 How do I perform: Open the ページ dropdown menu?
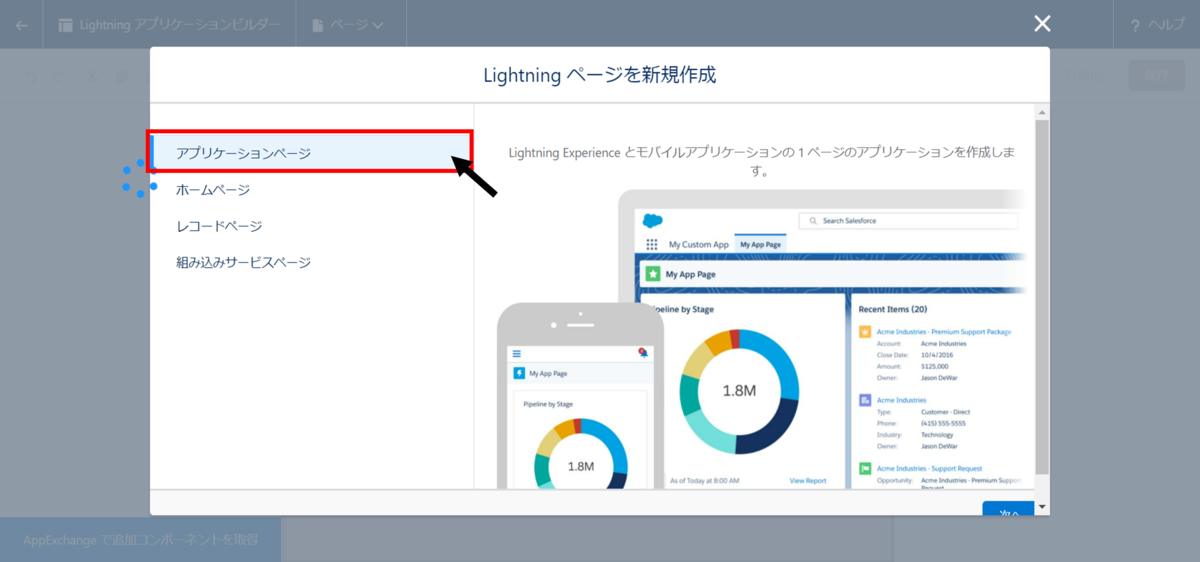pyautogui.click(x=348, y=25)
